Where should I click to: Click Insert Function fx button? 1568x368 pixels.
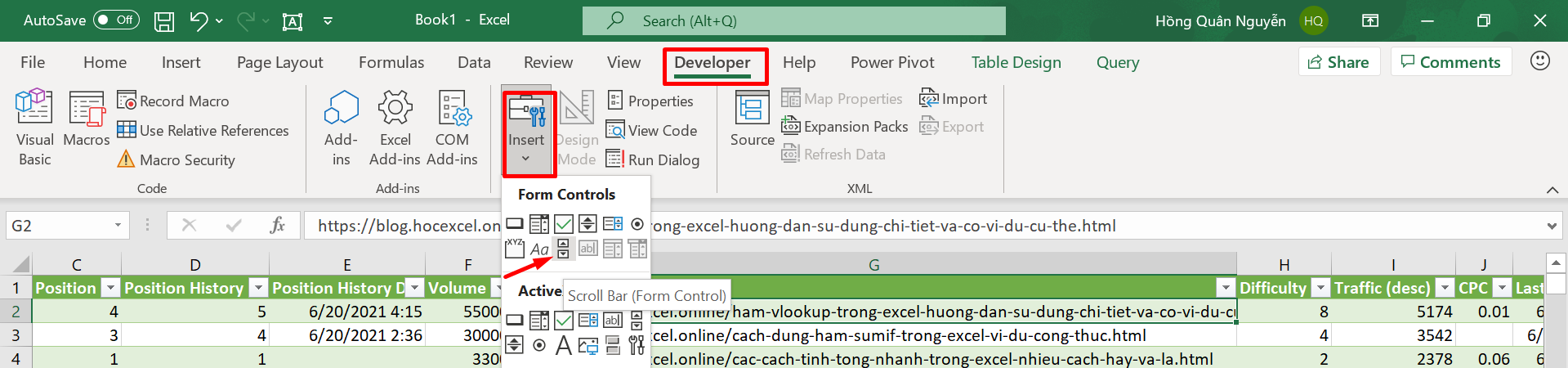(x=277, y=225)
